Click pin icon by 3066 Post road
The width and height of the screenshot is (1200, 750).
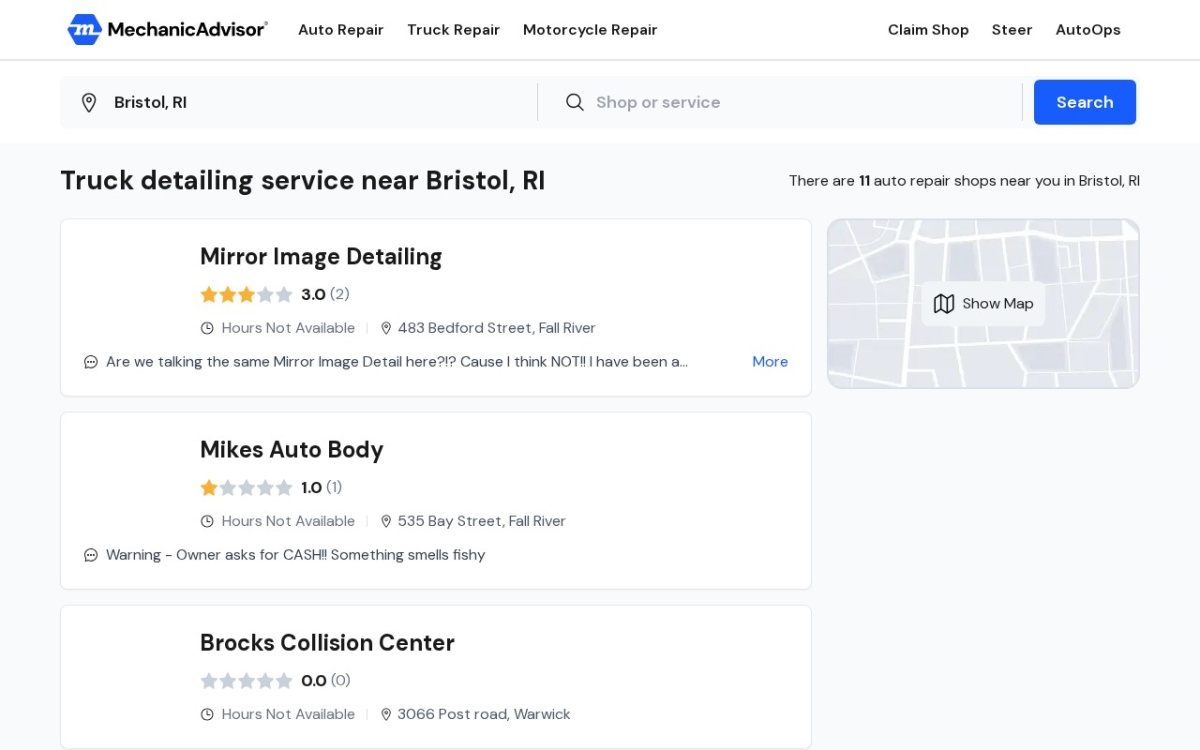point(386,714)
